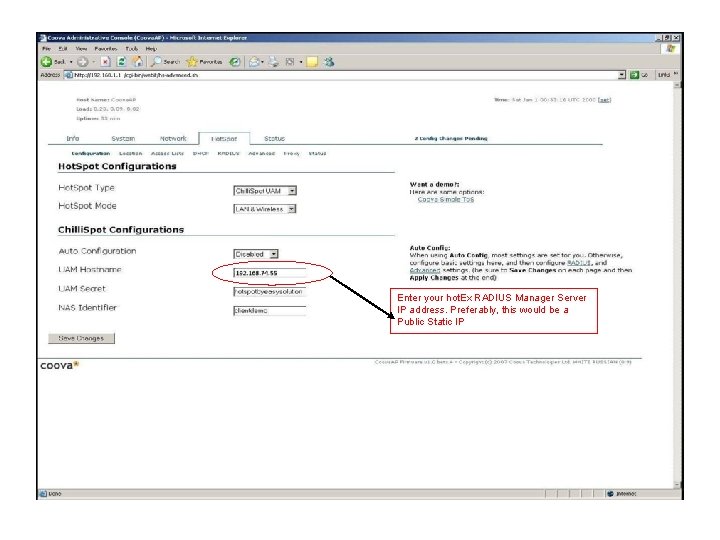Image resolution: width=720 pixels, height=540 pixels.
Task: Open the HotSpot Type dropdown ChilliSpot UAM
Action: coord(265,191)
